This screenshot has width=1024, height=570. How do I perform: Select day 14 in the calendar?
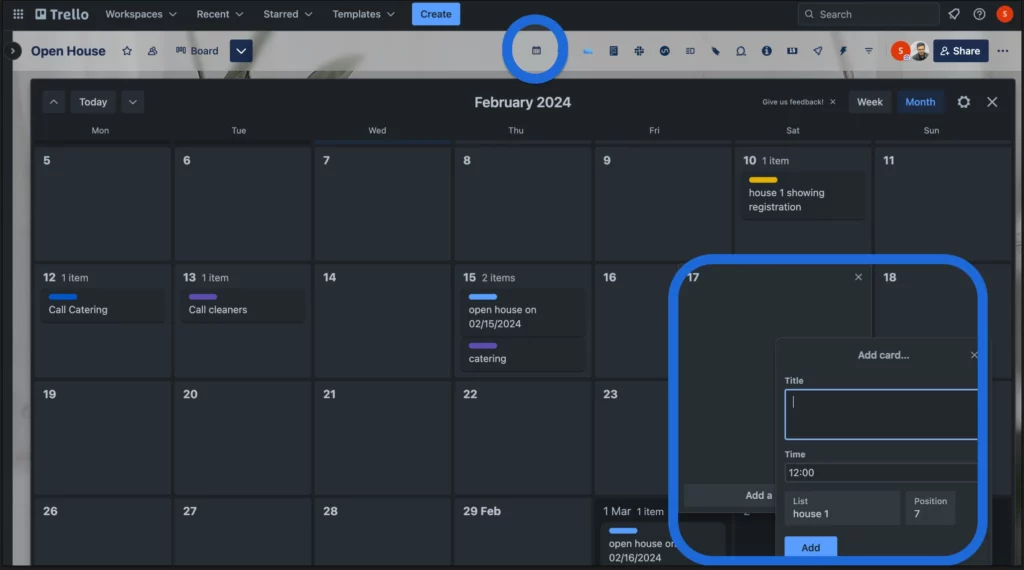(x=382, y=320)
